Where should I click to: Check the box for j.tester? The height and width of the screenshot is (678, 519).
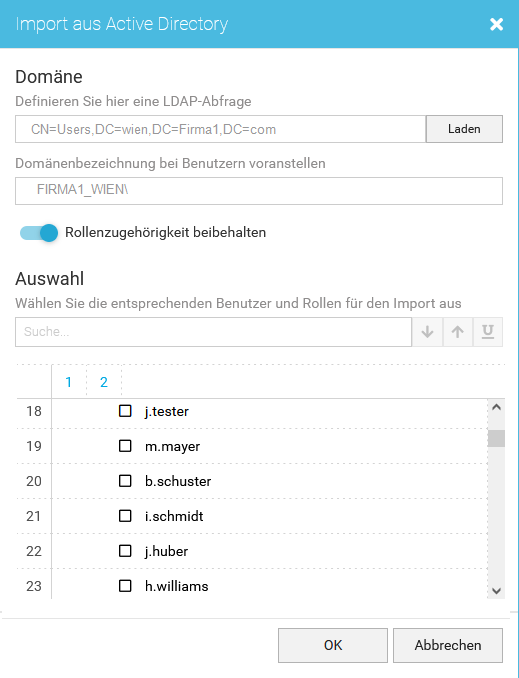coord(125,411)
